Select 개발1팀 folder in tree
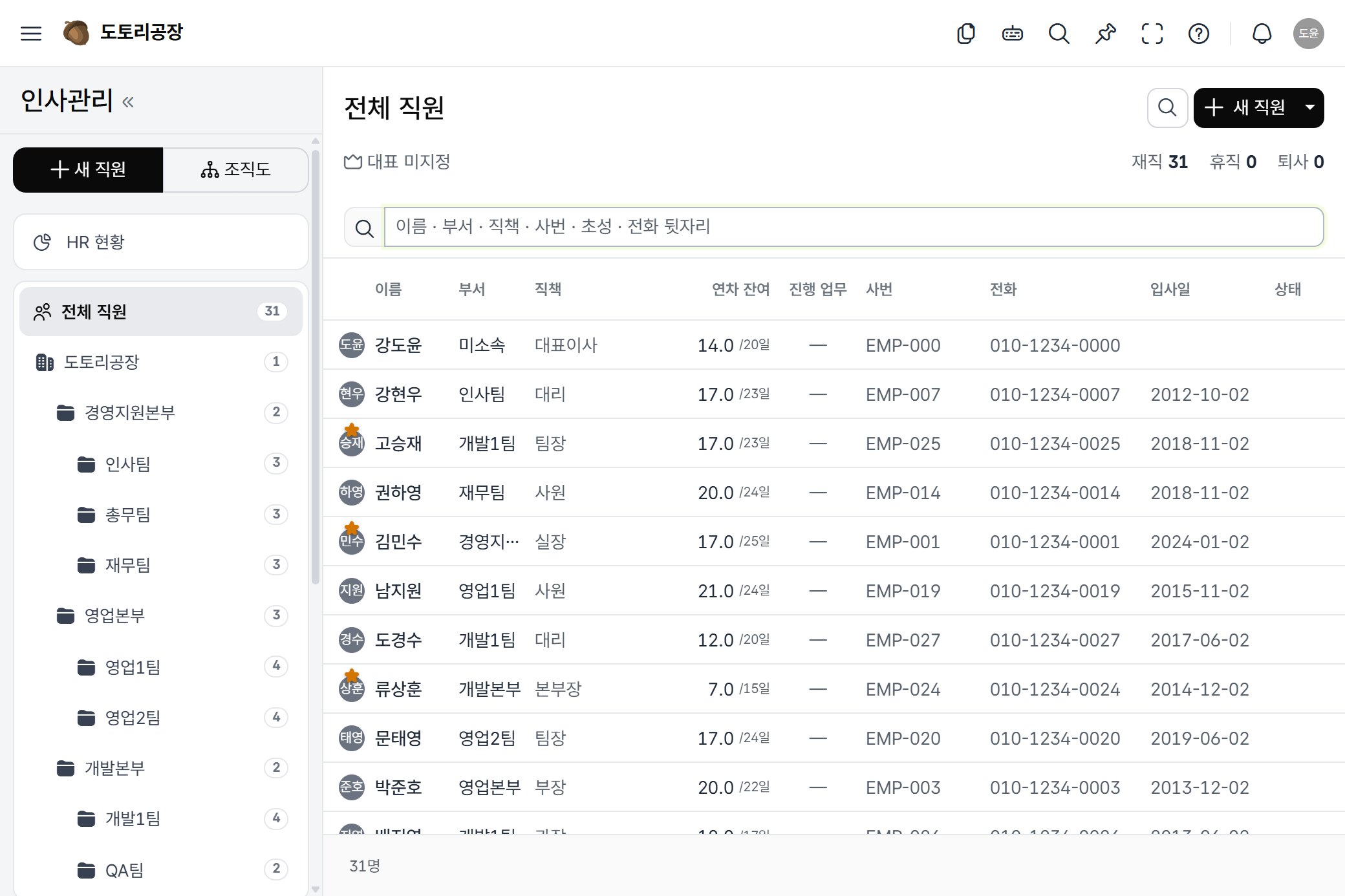 tap(161, 818)
